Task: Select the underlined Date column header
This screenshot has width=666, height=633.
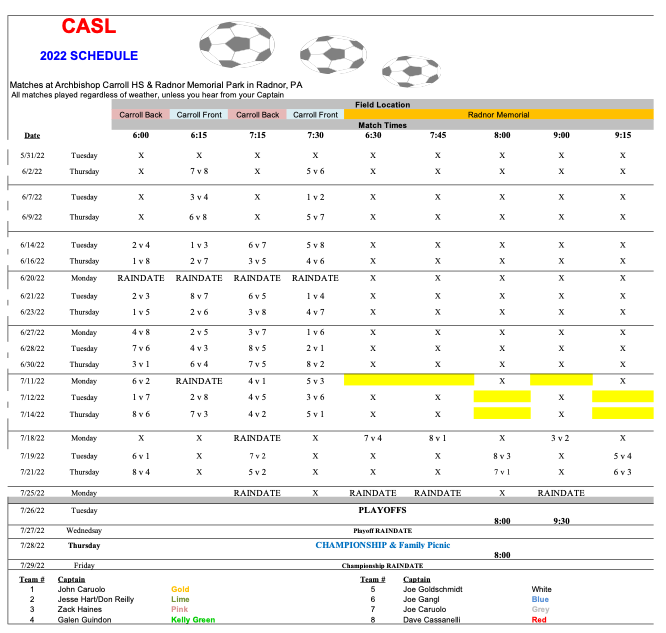Action: point(33,135)
